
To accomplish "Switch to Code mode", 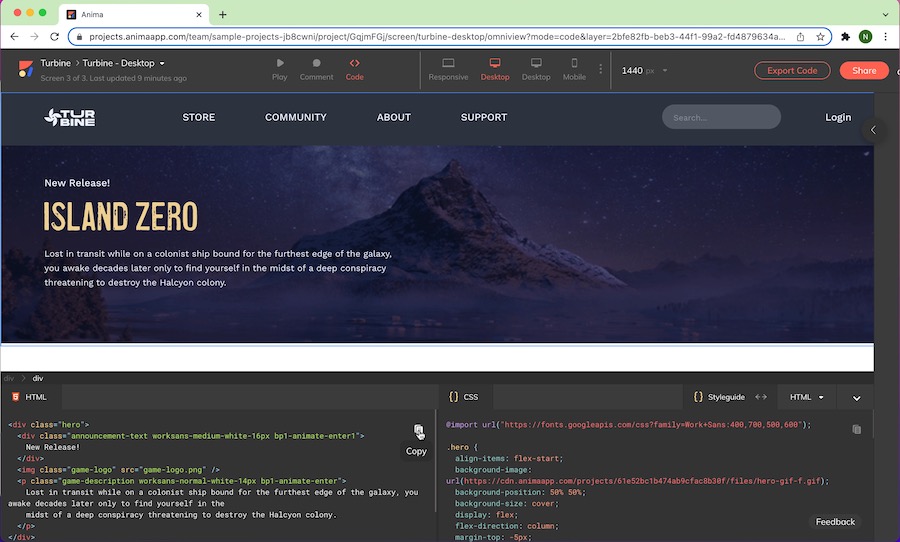I will pyautogui.click(x=354, y=64).
